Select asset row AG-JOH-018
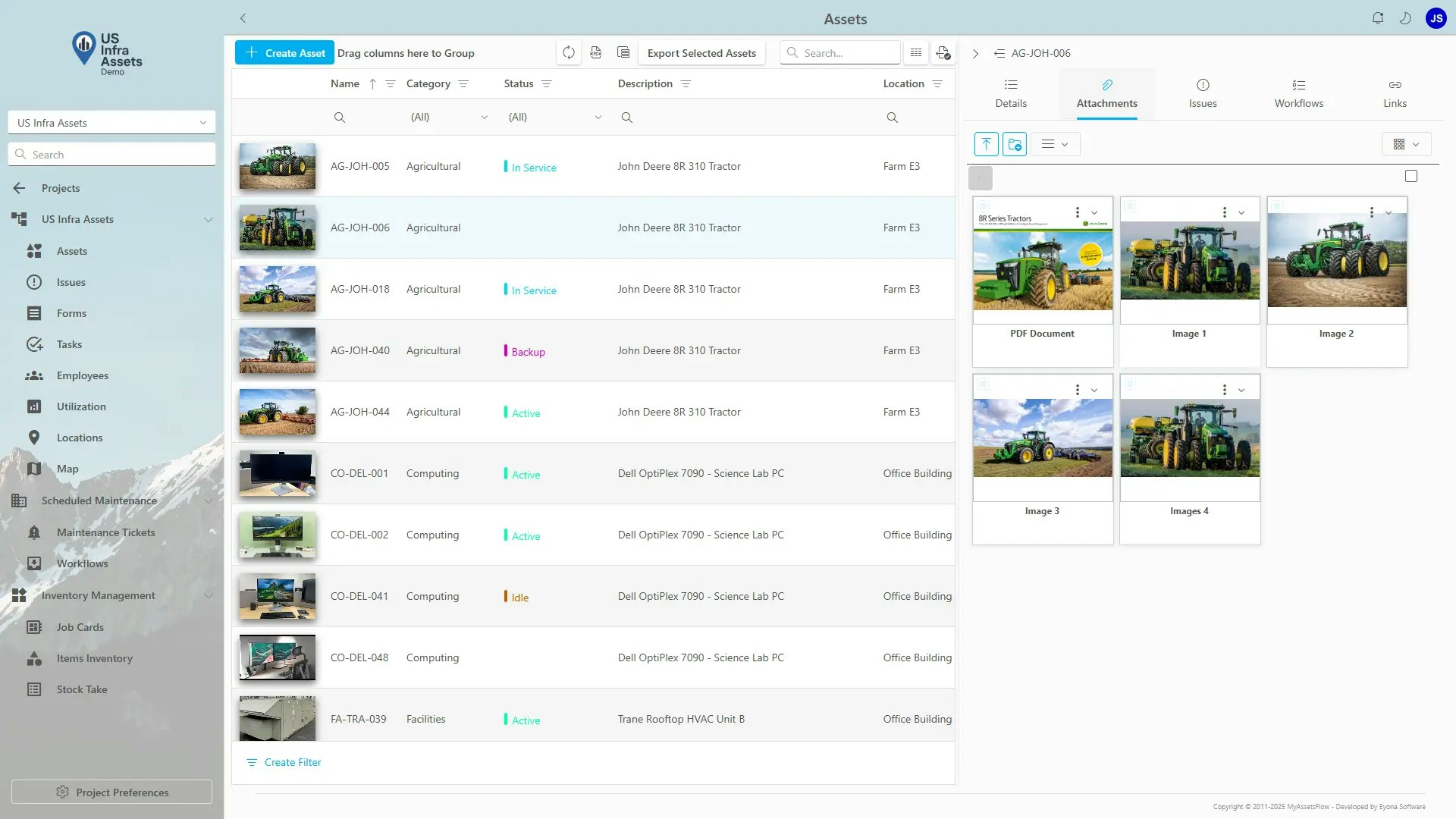This screenshot has width=1456, height=819. pyautogui.click(x=593, y=289)
